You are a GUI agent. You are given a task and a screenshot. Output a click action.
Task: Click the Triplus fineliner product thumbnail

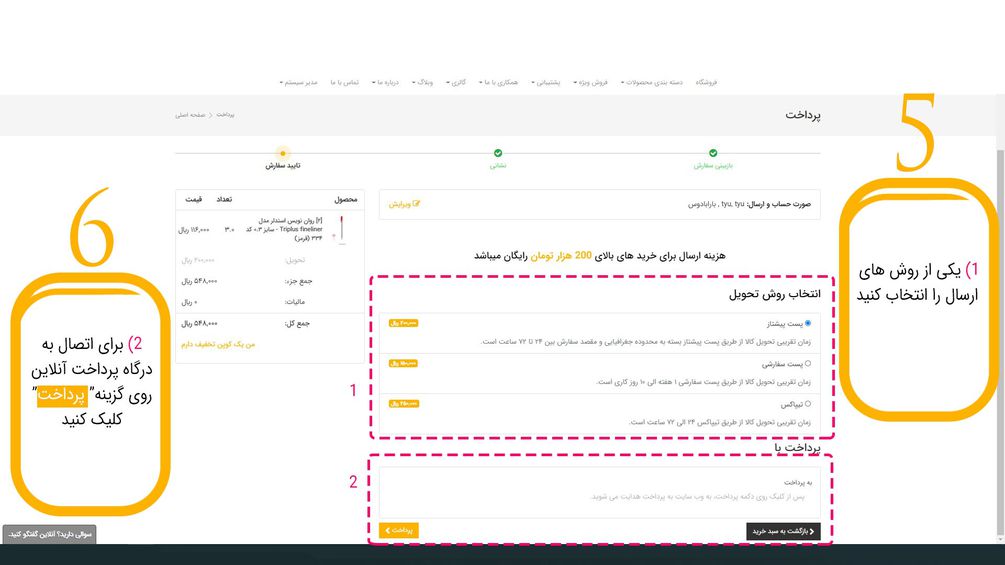(341, 229)
